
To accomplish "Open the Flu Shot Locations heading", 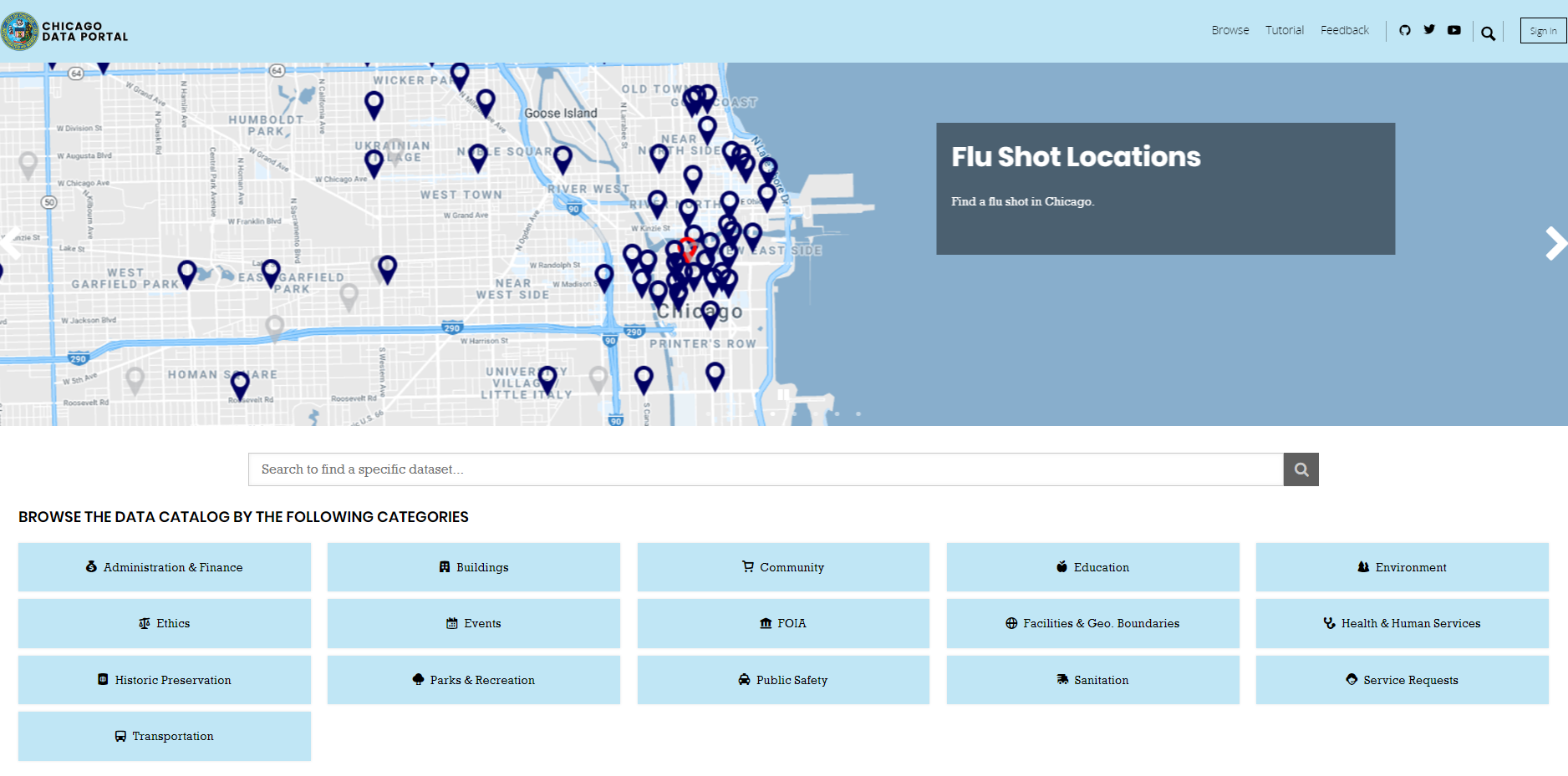I will pos(1076,157).
